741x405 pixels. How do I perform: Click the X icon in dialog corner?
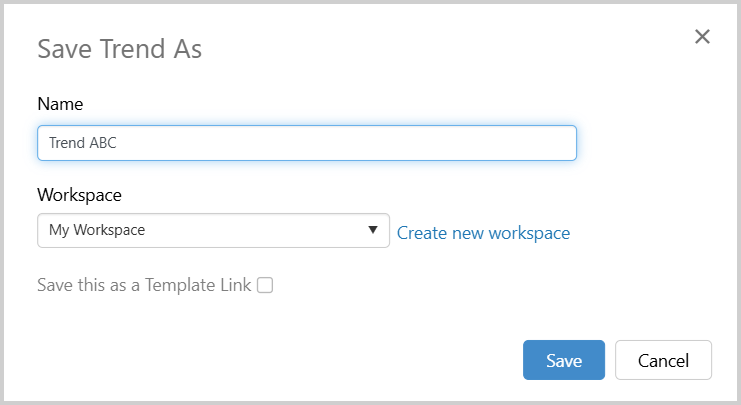coord(702,37)
